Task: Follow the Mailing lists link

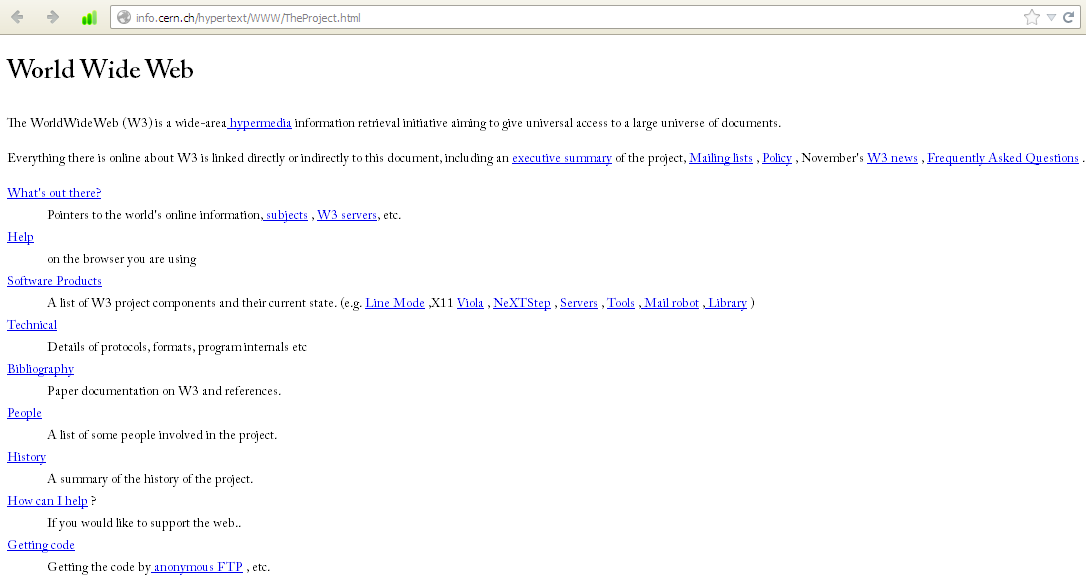Action: coord(721,158)
